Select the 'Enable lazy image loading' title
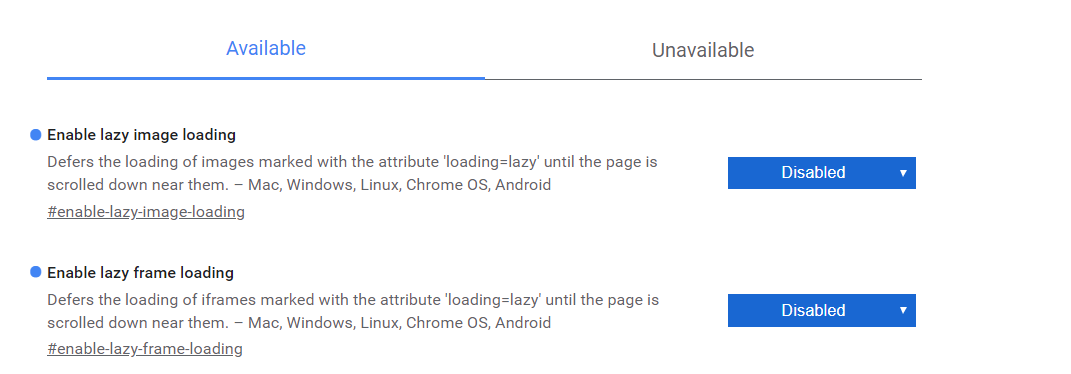The width and height of the screenshot is (1071, 374). point(141,135)
